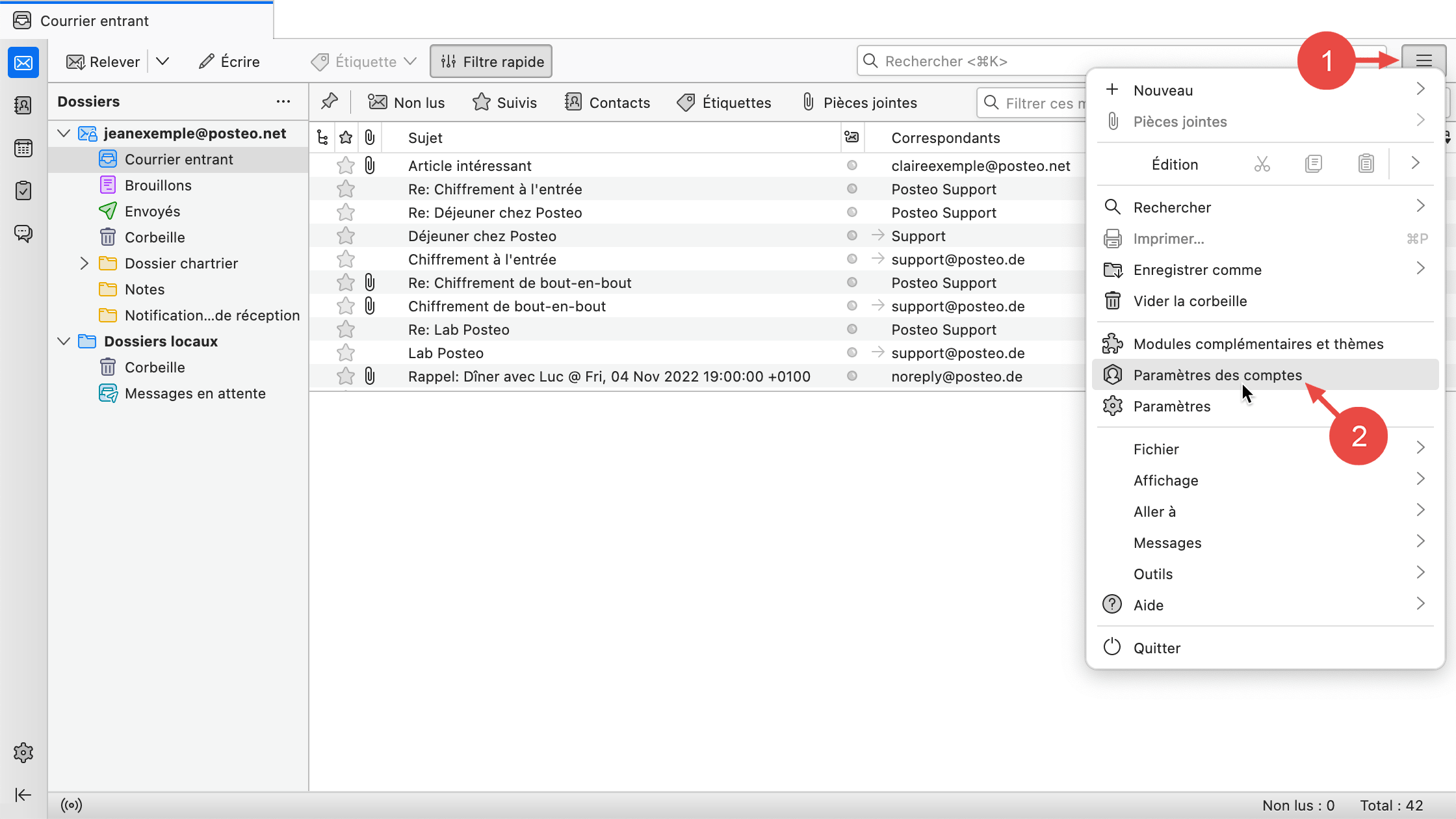Expand the Dossier chartier folder
The width and height of the screenshot is (1456, 819).
pyautogui.click(x=84, y=263)
